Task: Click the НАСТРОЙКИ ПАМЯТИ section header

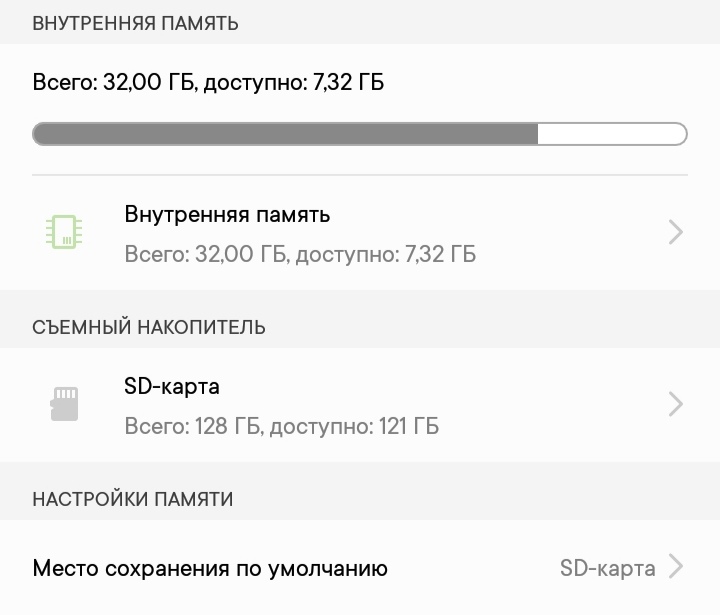Action: tap(133, 498)
